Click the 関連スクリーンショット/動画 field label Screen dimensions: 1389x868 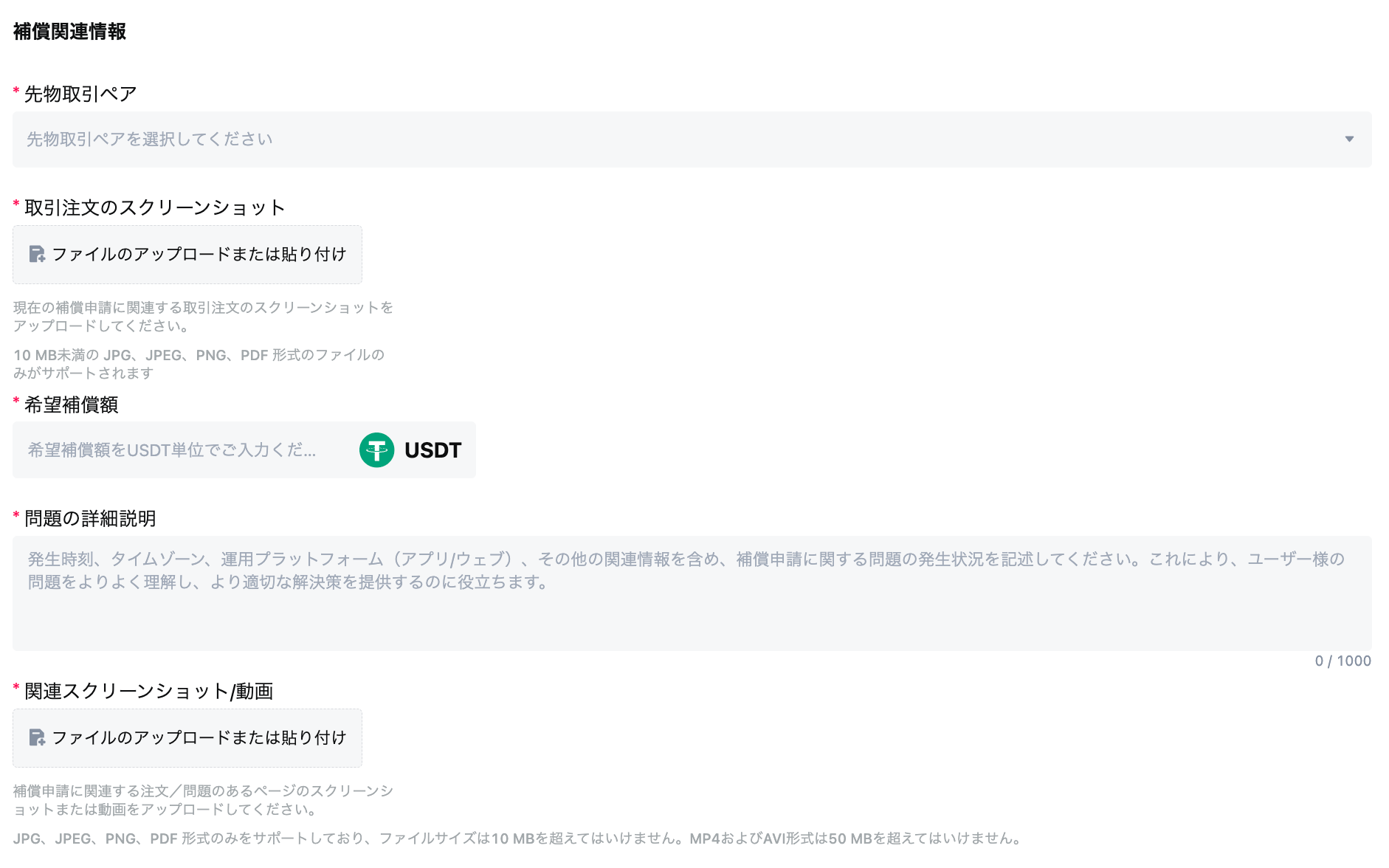click(x=148, y=691)
